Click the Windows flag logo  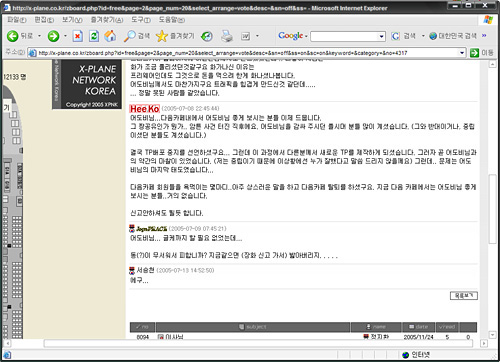click(x=488, y=20)
